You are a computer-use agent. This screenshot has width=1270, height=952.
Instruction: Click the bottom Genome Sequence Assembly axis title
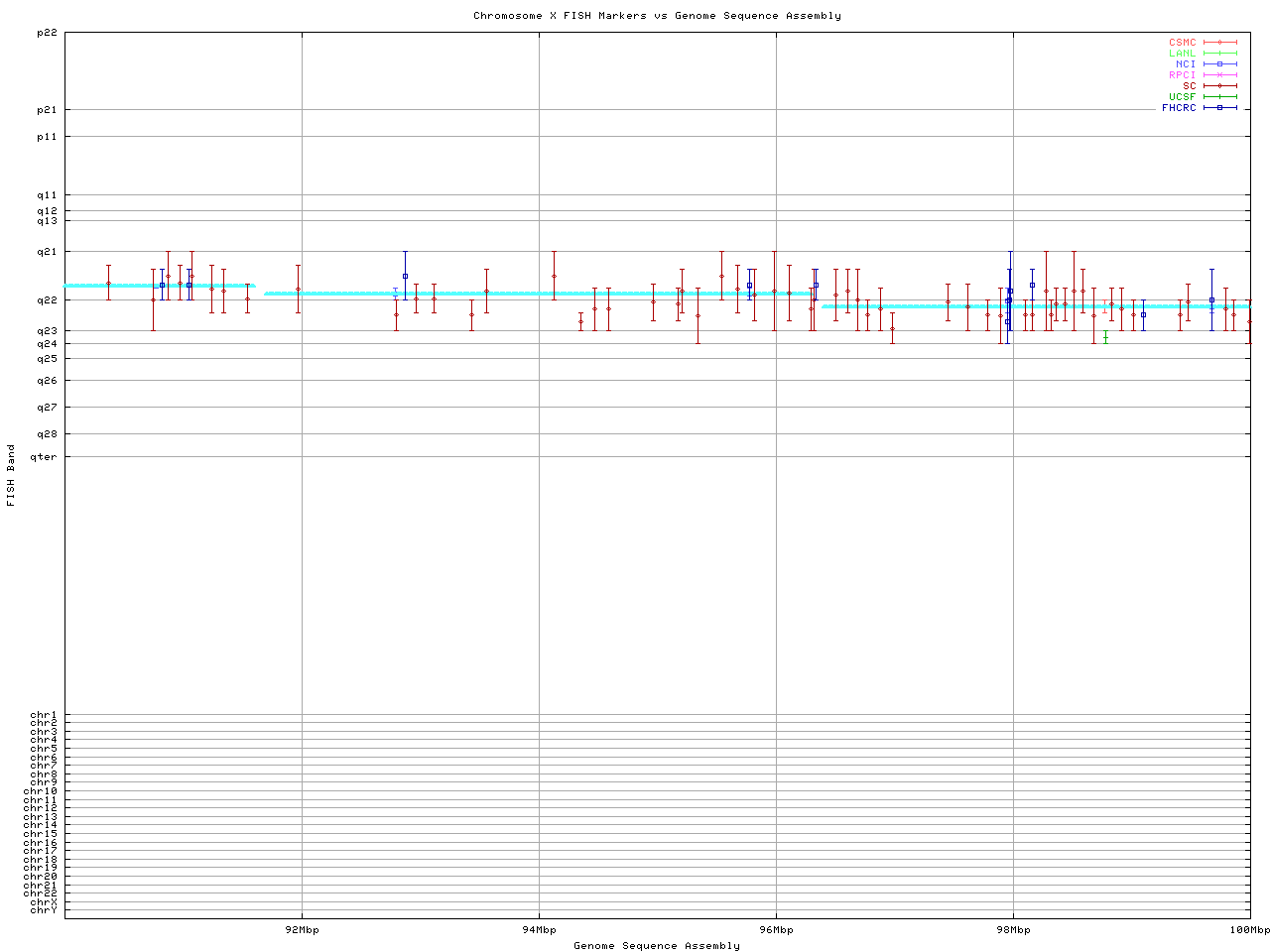point(657,946)
